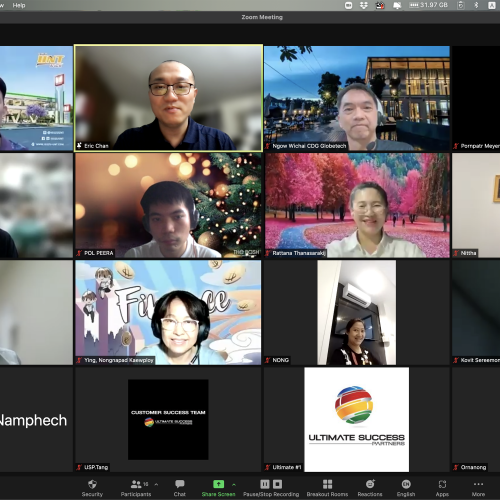This screenshot has width=500, height=500.
Task: Click the 31.97 GB memory indicator
Action: pos(428,5)
